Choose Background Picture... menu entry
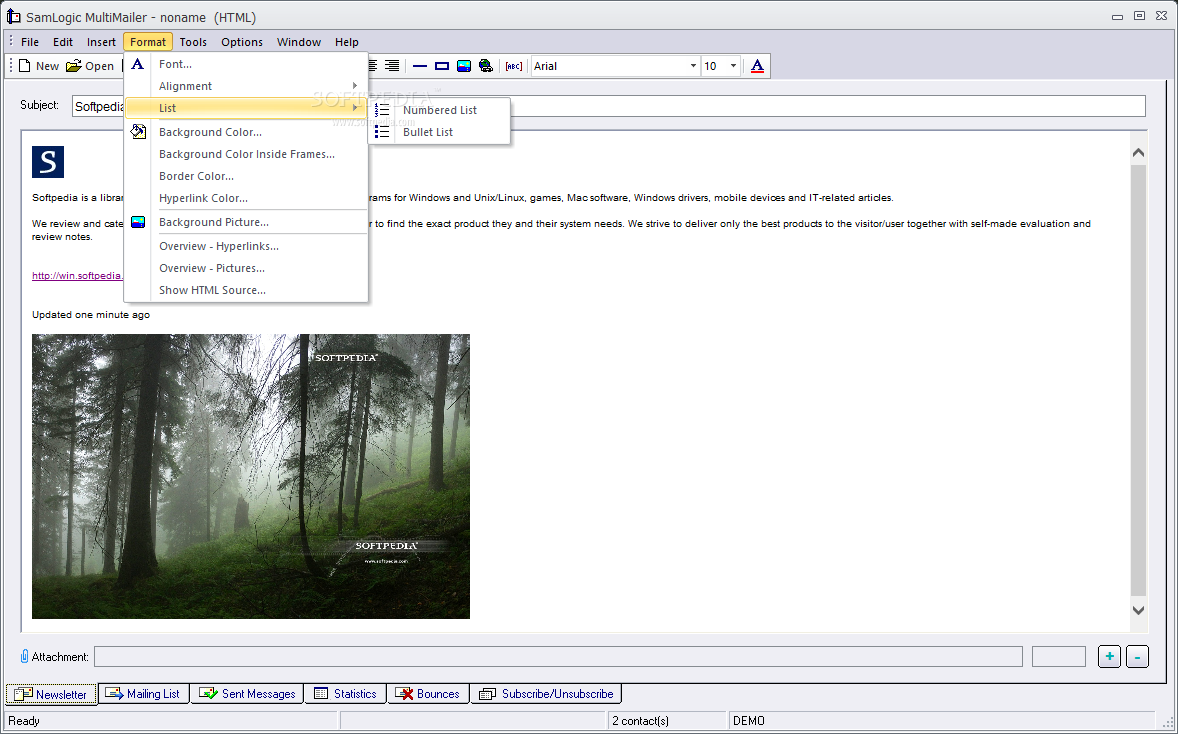 click(246, 222)
